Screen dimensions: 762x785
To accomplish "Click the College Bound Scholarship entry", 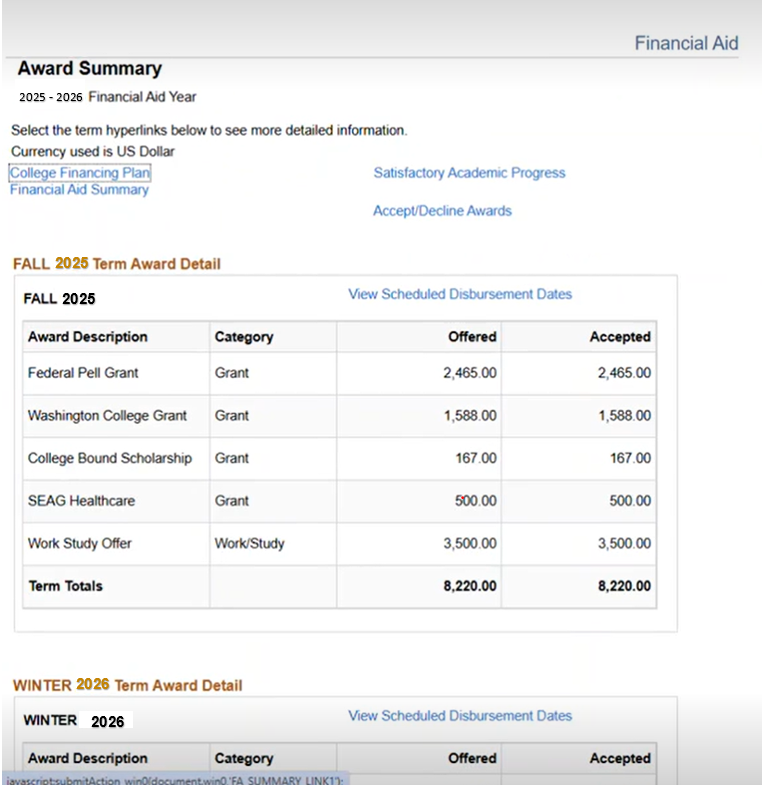I will click(x=109, y=458).
